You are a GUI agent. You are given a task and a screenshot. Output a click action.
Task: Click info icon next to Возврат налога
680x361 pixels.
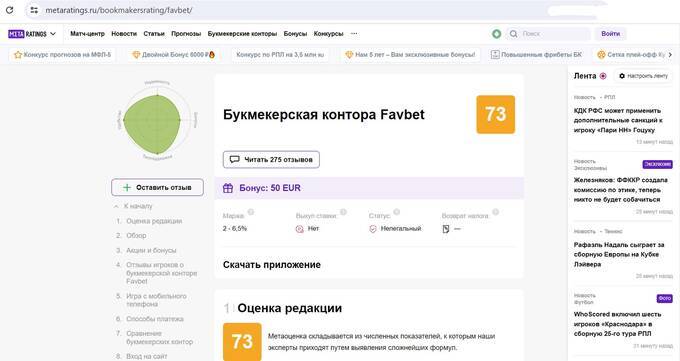[495, 212]
